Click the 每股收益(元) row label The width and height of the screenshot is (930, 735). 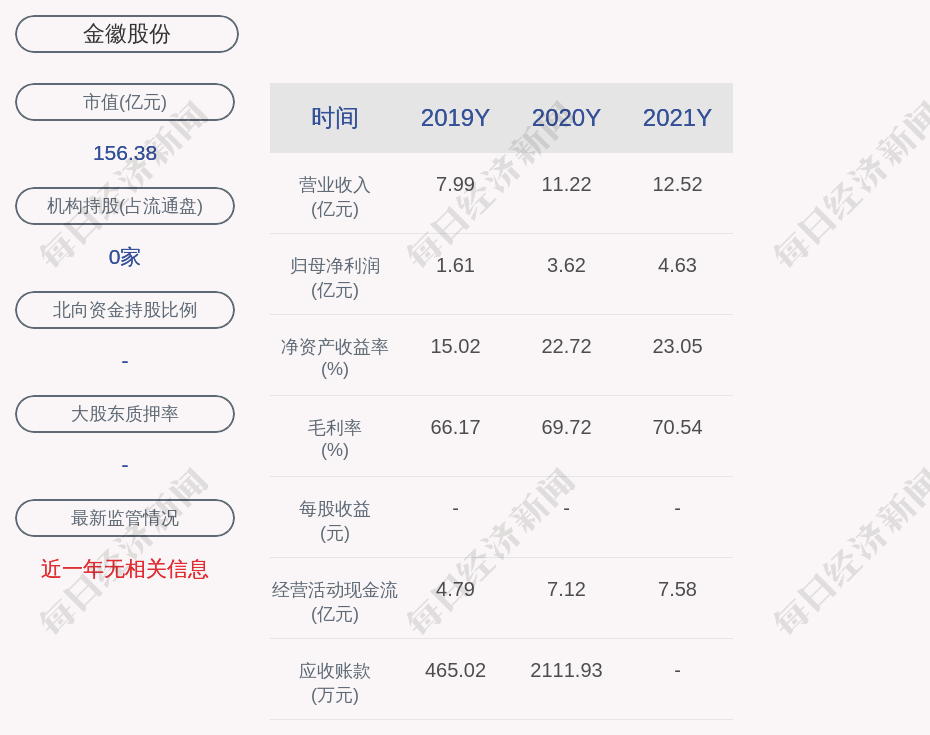pos(335,521)
